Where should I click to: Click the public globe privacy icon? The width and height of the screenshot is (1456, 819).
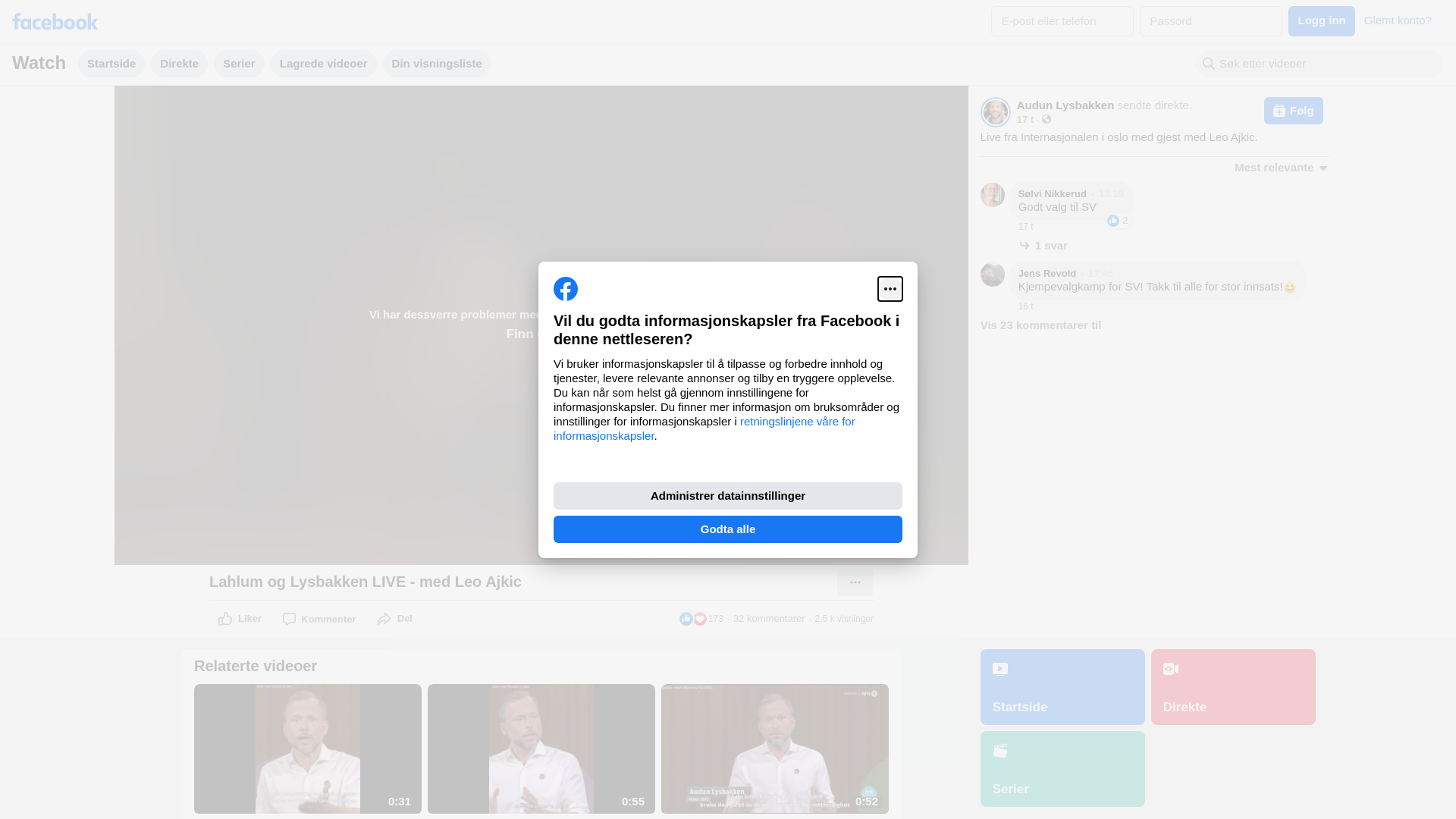point(1046,120)
